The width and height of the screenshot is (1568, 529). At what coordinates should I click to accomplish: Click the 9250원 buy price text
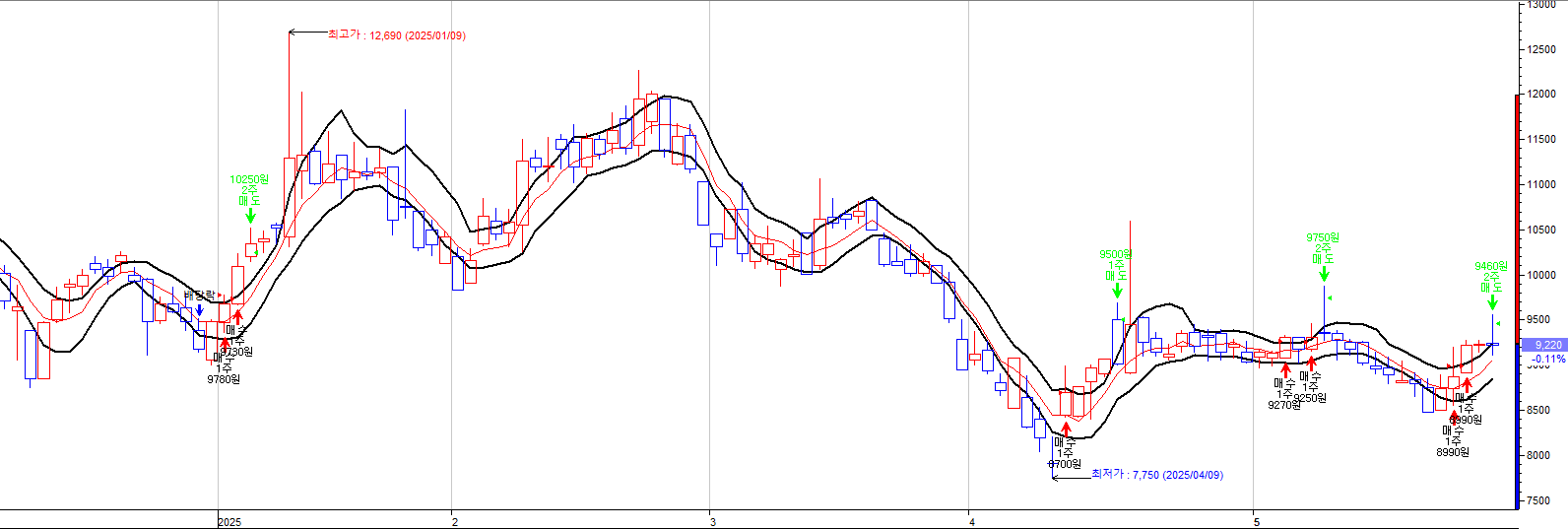[1310, 398]
